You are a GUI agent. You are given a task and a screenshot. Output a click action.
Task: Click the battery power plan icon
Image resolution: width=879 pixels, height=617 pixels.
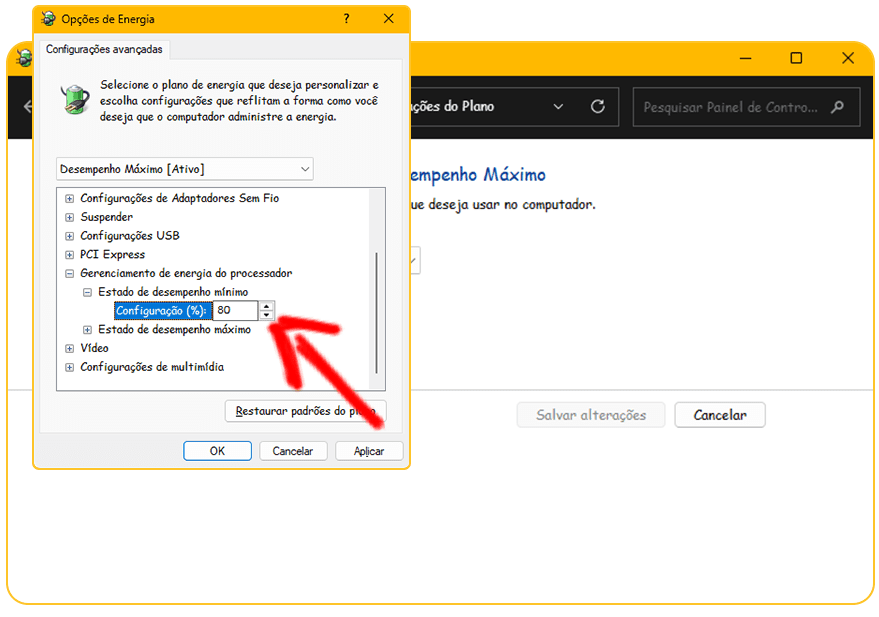coord(75,98)
